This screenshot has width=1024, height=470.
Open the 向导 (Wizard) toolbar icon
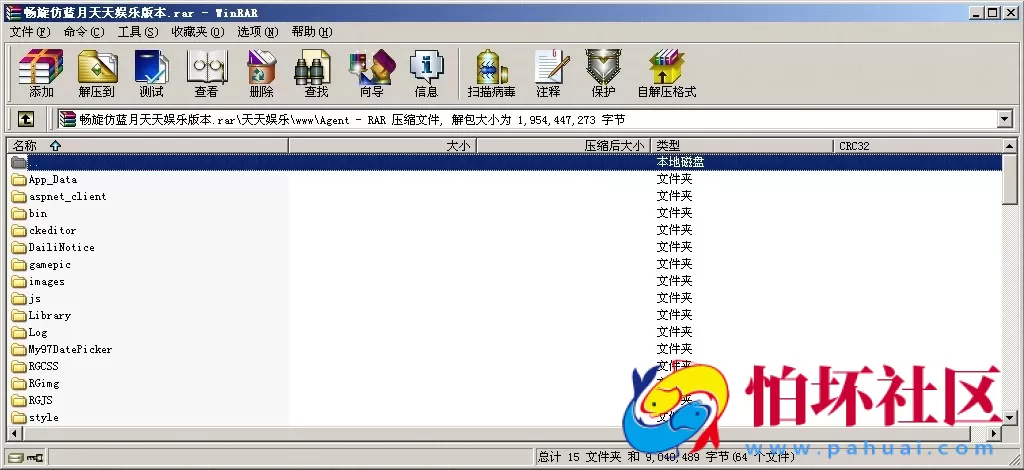[x=372, y=67]
